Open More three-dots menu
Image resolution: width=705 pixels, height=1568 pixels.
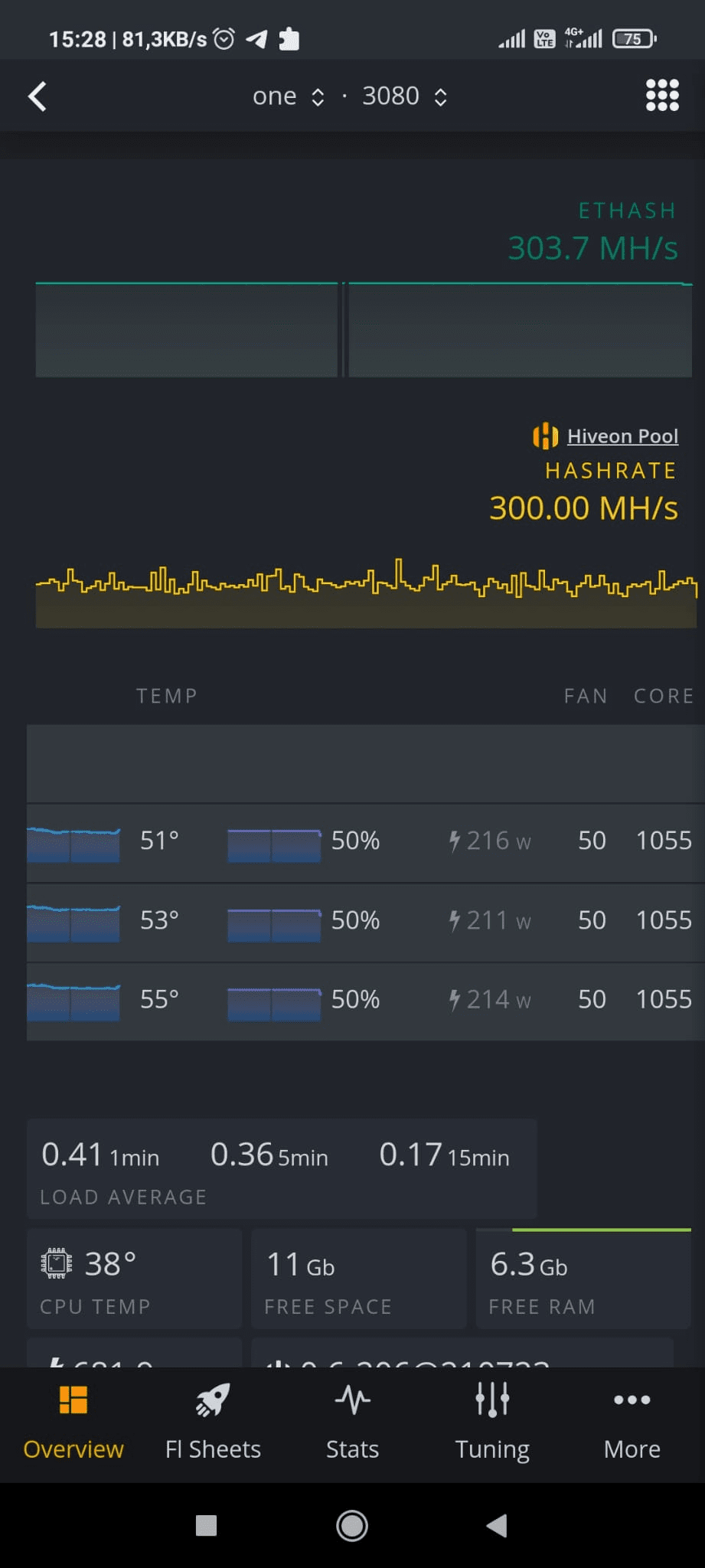tap(632, 1400)
